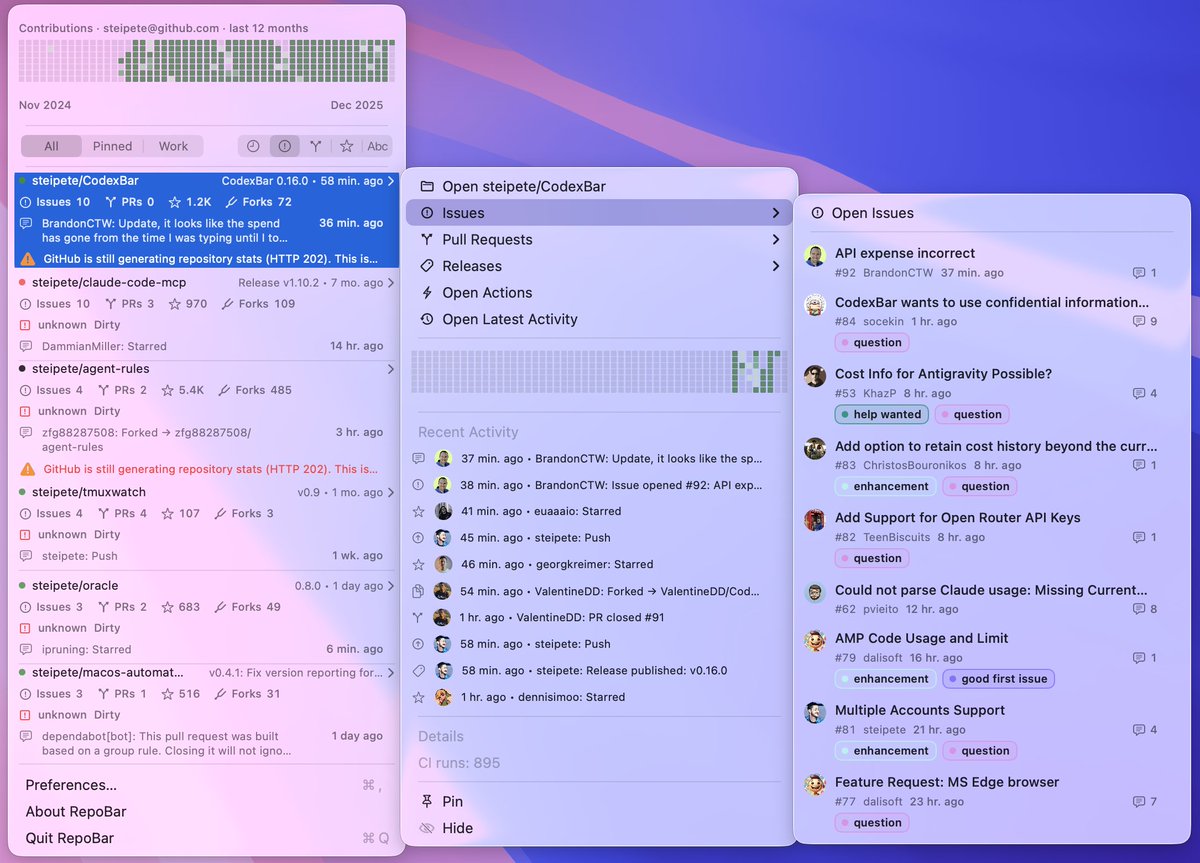Click the star count 1.2K on CodexBar
This screenshot has height=863, width=1200.
coord(190,202)
